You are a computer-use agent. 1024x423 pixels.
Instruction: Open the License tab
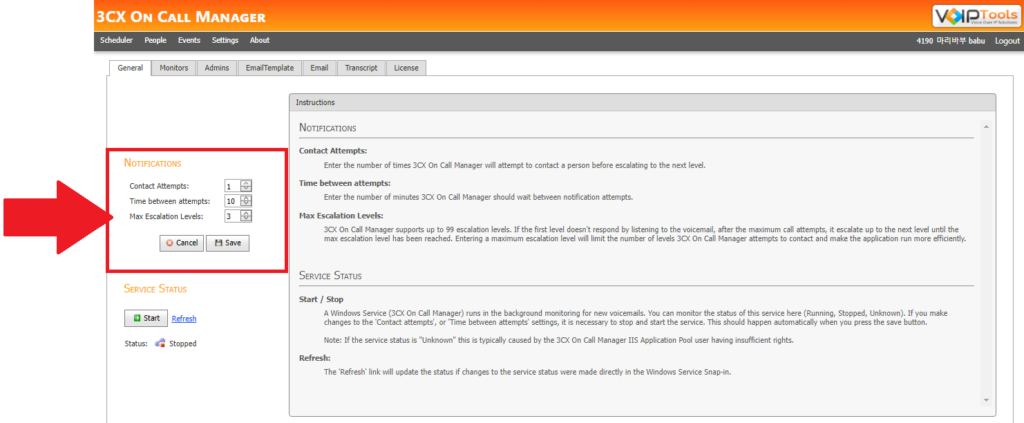click(406, 68)
